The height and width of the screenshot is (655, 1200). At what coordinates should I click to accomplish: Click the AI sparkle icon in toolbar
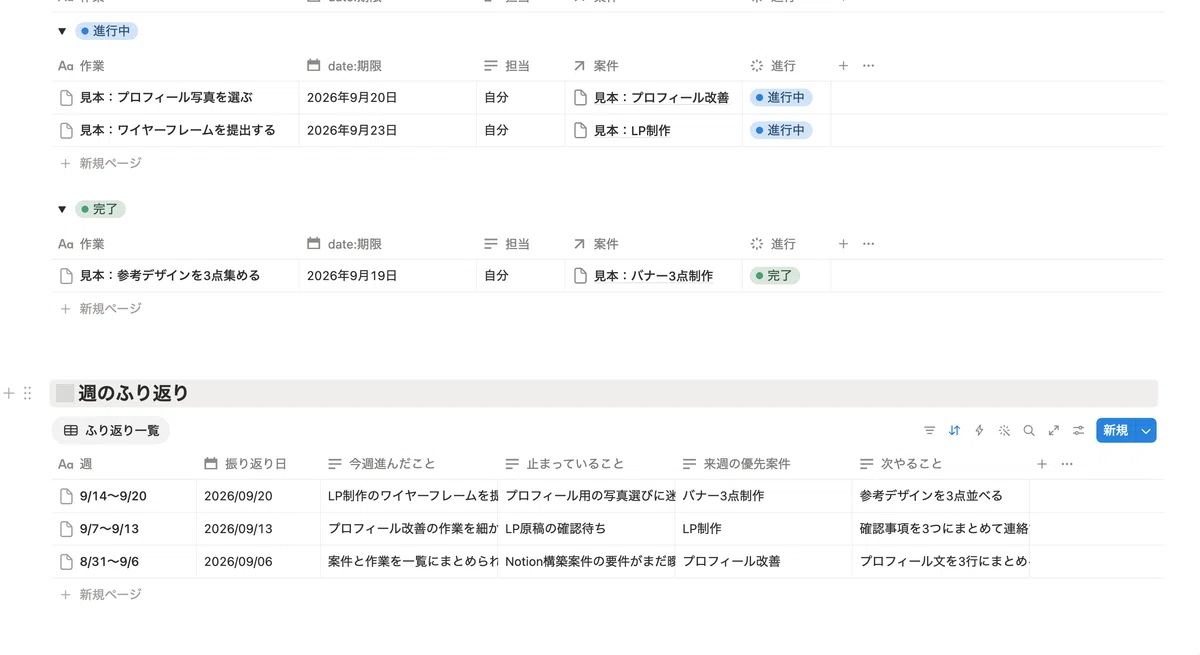tap(1004, 431)
